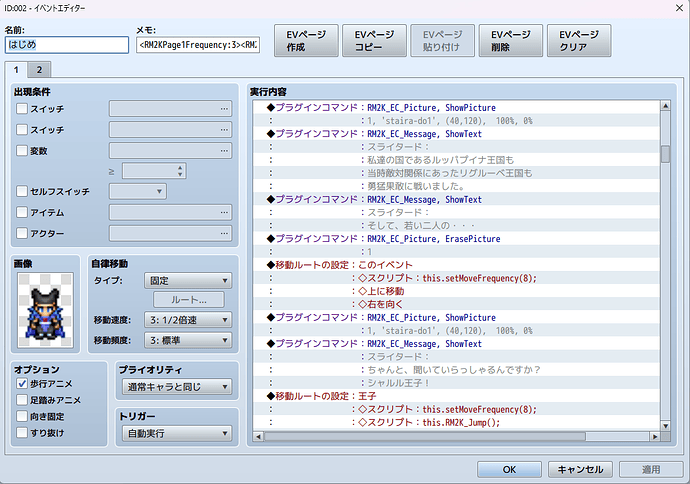Click the horizontal scrollbar thumb
The height and width of the screenshot is (484, 690).
425,436
